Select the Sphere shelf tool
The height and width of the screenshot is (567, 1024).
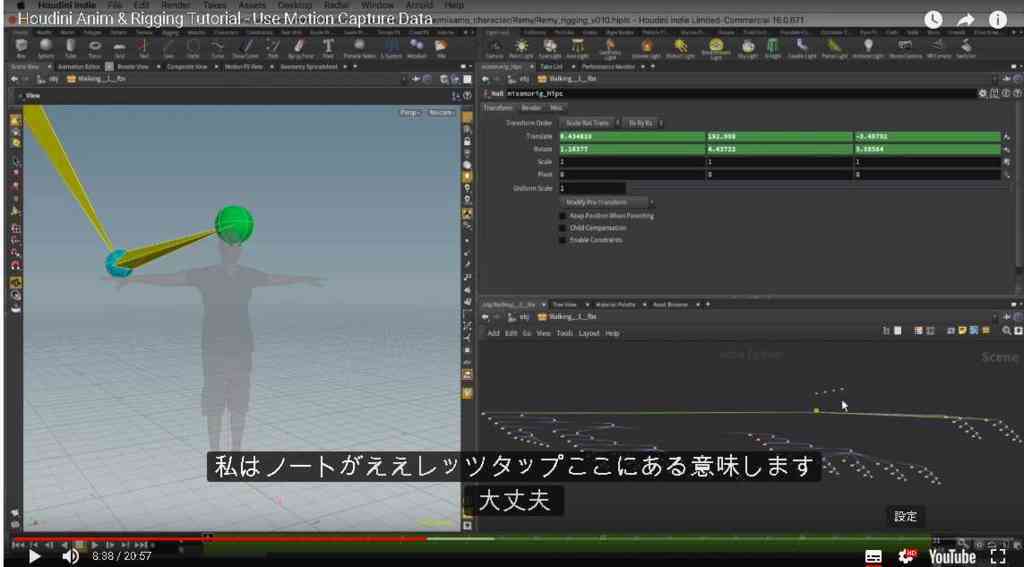(x=46, y=48)
